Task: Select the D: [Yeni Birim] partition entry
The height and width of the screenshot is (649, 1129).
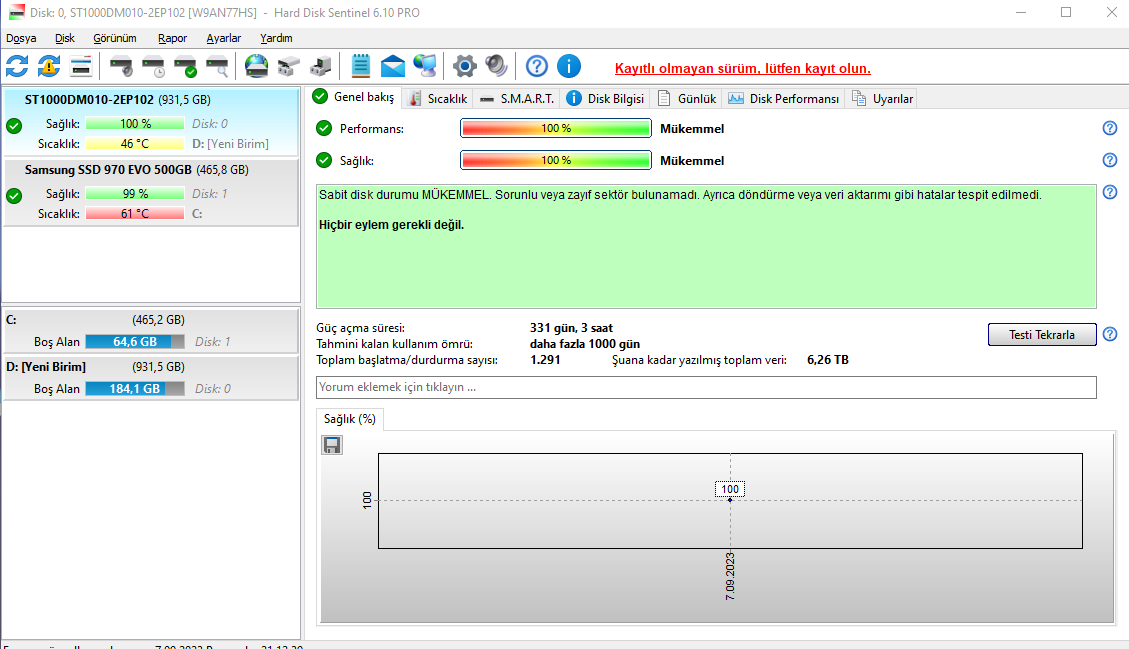Action: pos(150,377)
